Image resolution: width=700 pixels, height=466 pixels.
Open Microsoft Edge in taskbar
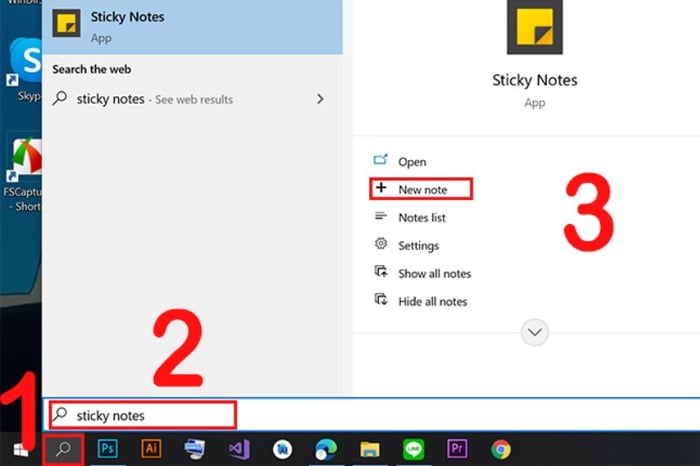click(x=326, y=449)
